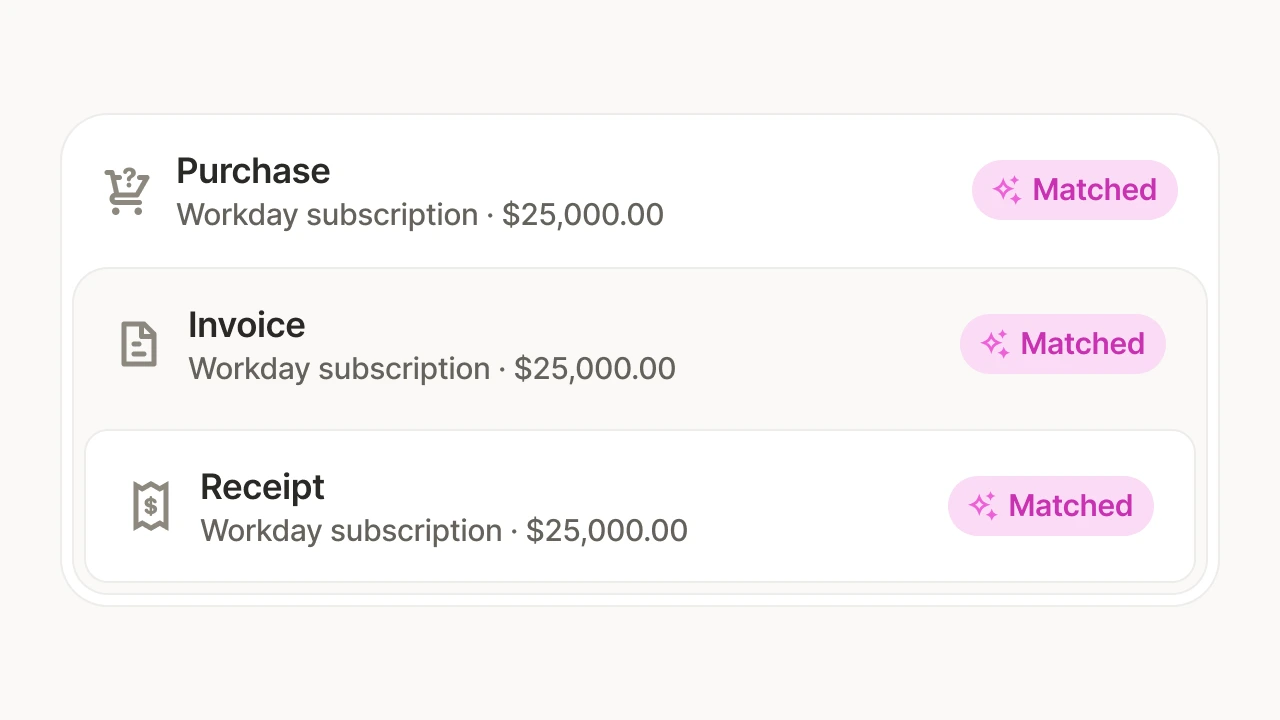
Task: Click the sparkle icon in Invoice's Matched badge
Action: pos(995,344)
